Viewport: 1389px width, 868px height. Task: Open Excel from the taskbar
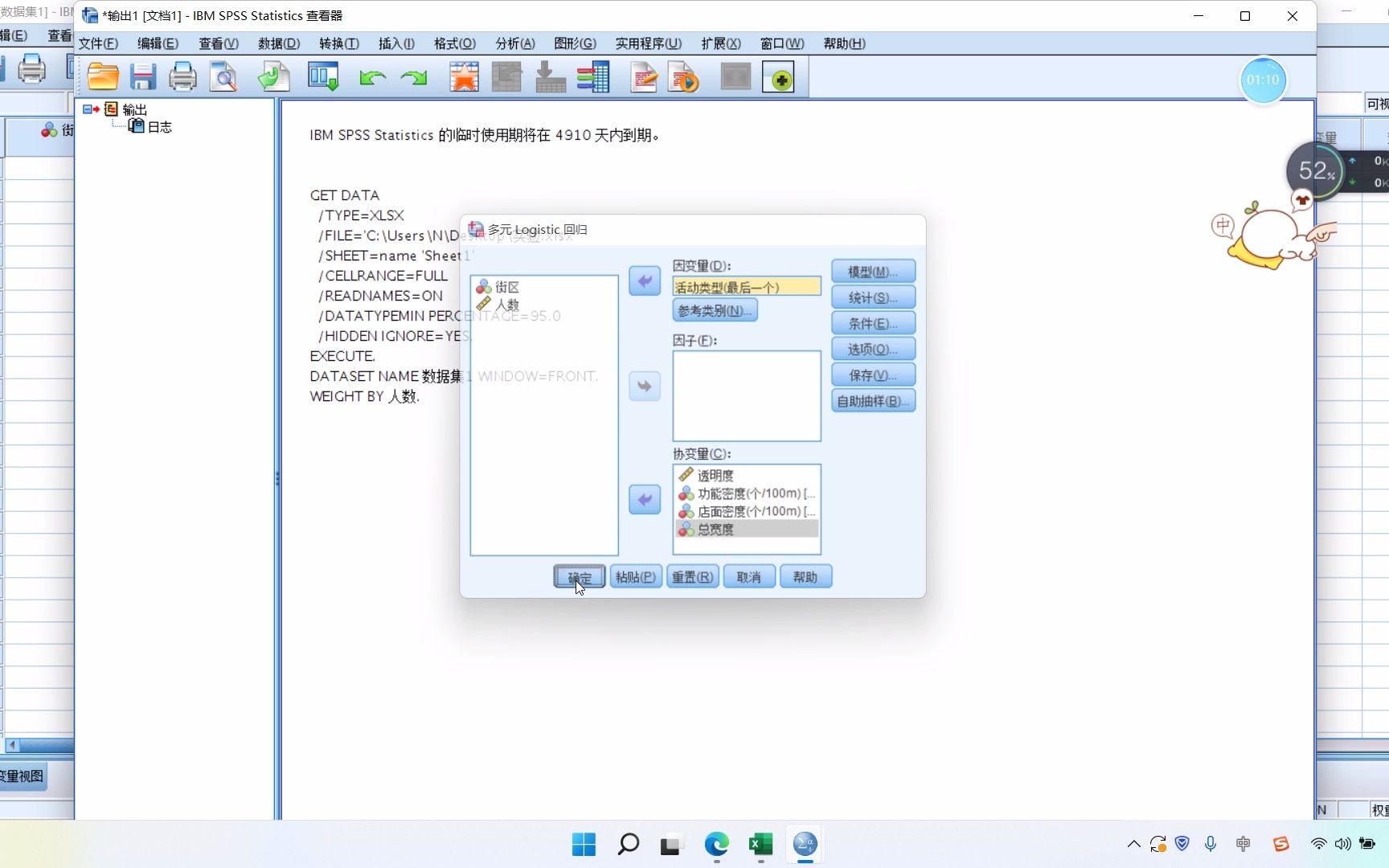[760, 845]
